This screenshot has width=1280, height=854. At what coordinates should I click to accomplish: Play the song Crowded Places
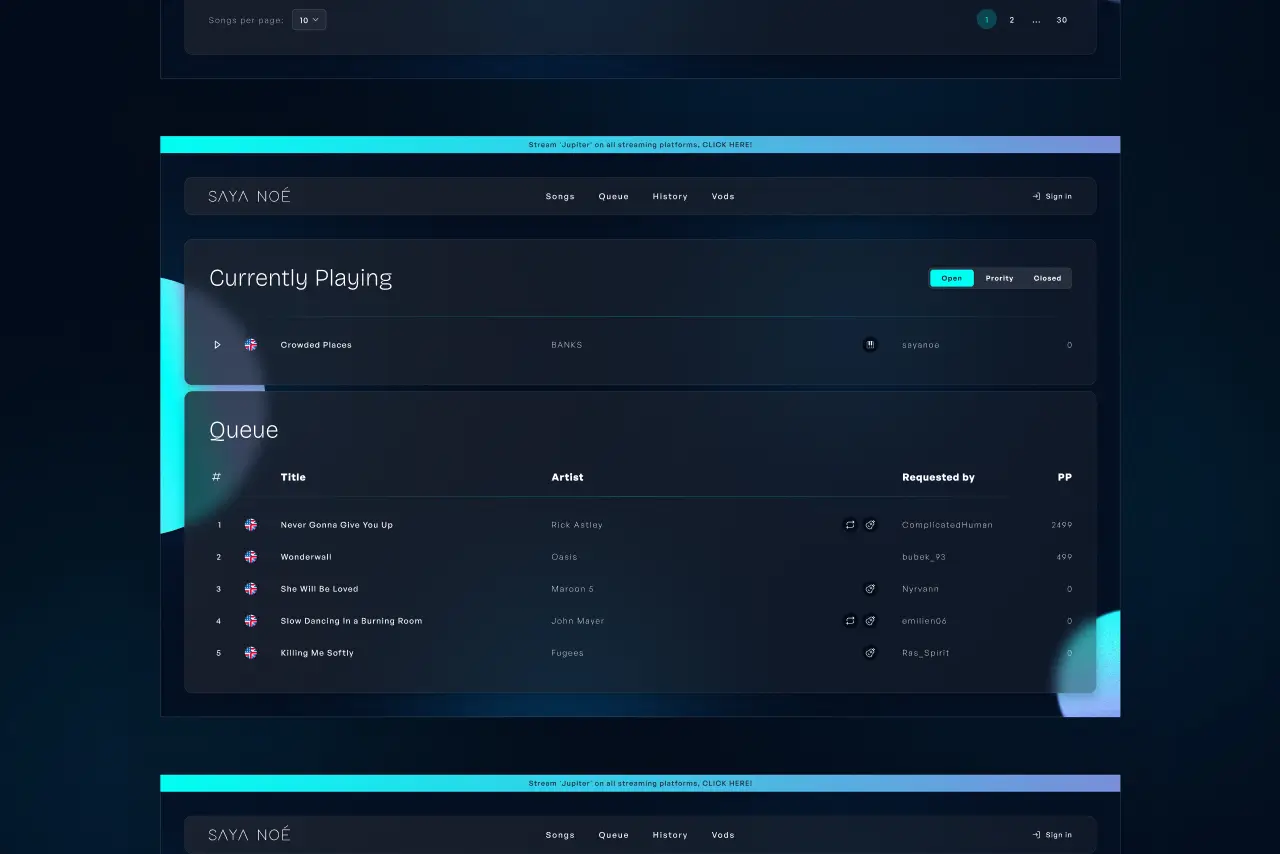pyautogui.click(x=217, y=344)
